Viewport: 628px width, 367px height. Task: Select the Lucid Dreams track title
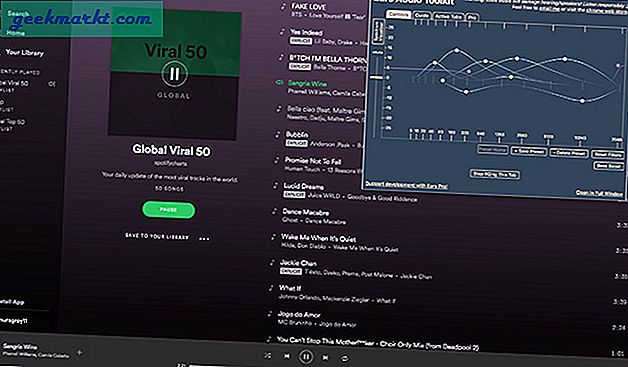click(304, 186)
